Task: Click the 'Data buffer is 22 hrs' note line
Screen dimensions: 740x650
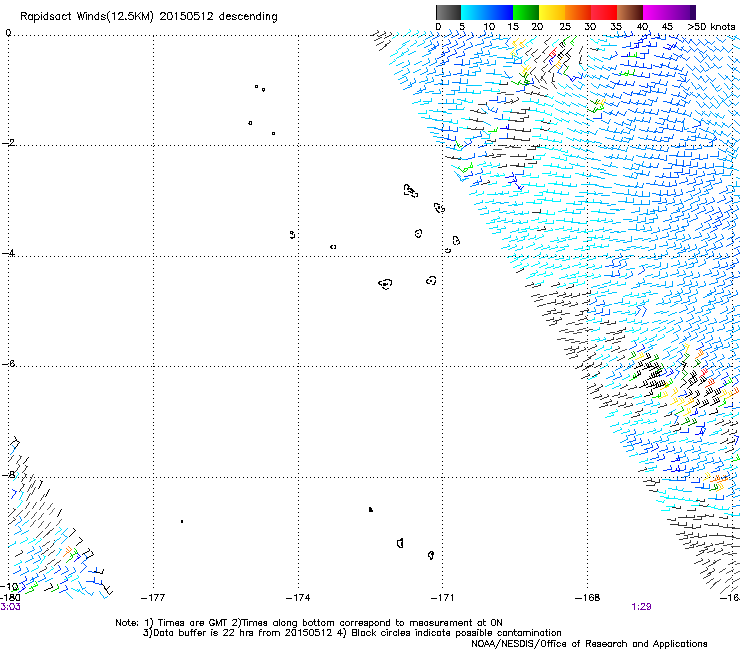Action: pos(352,633)
